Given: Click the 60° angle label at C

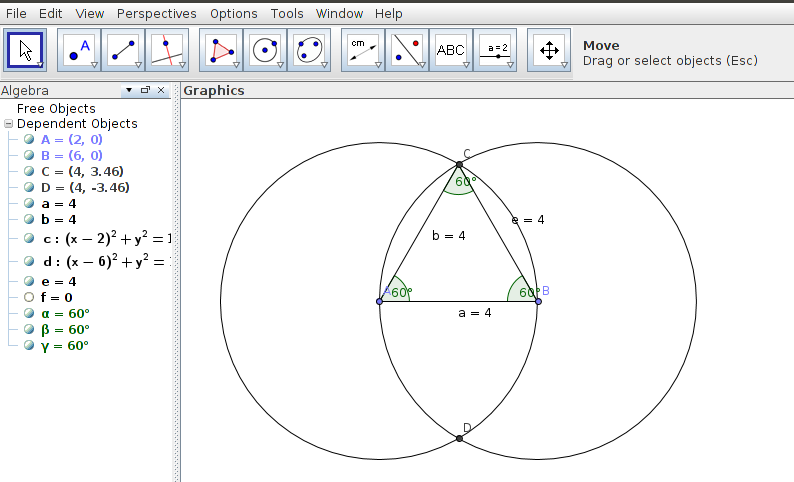Looking at the screenshot, I should click(x=466, y=181).
